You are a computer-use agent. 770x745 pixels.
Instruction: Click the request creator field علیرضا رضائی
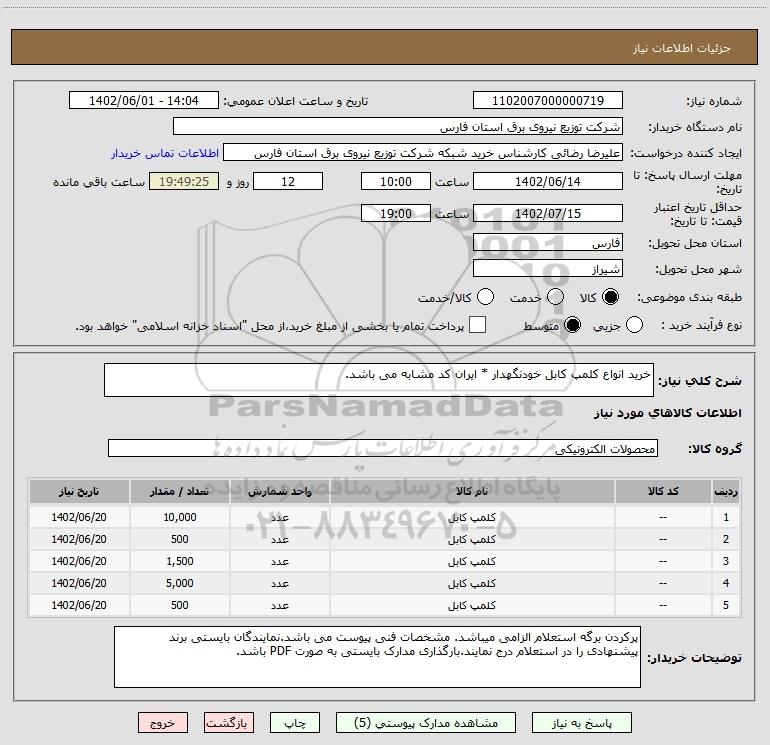click(423, 153)
